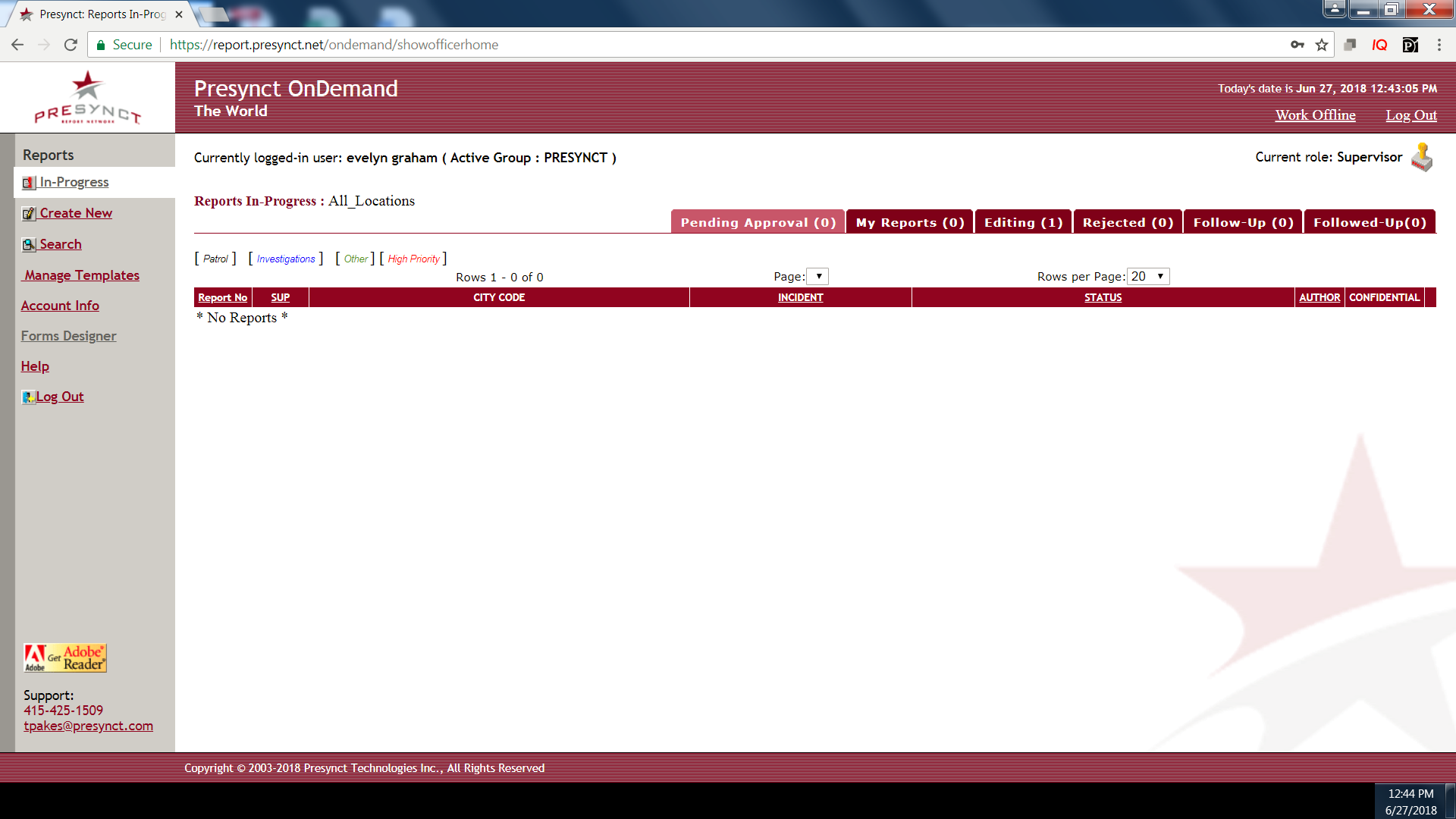1456x819 pixels.
Task: Bookmark page with the star icon
Action: [1322, 45]
